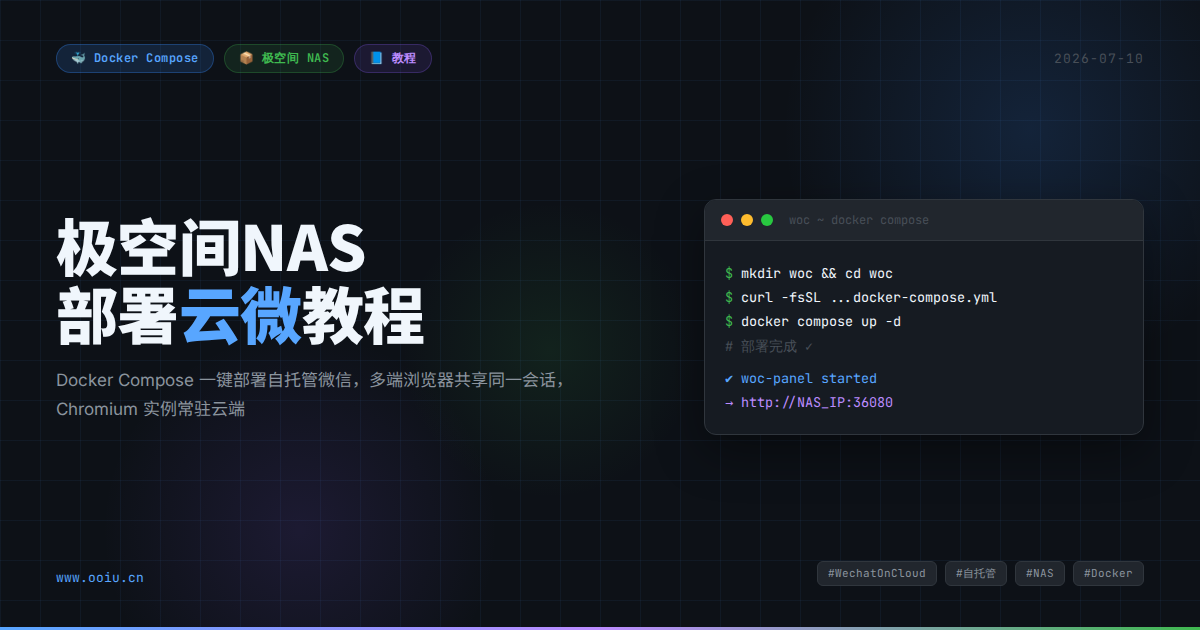Click the whale icon in Docker Compose tag
This screenshot has width=1200, height=630.
click(x=78, y=58)
